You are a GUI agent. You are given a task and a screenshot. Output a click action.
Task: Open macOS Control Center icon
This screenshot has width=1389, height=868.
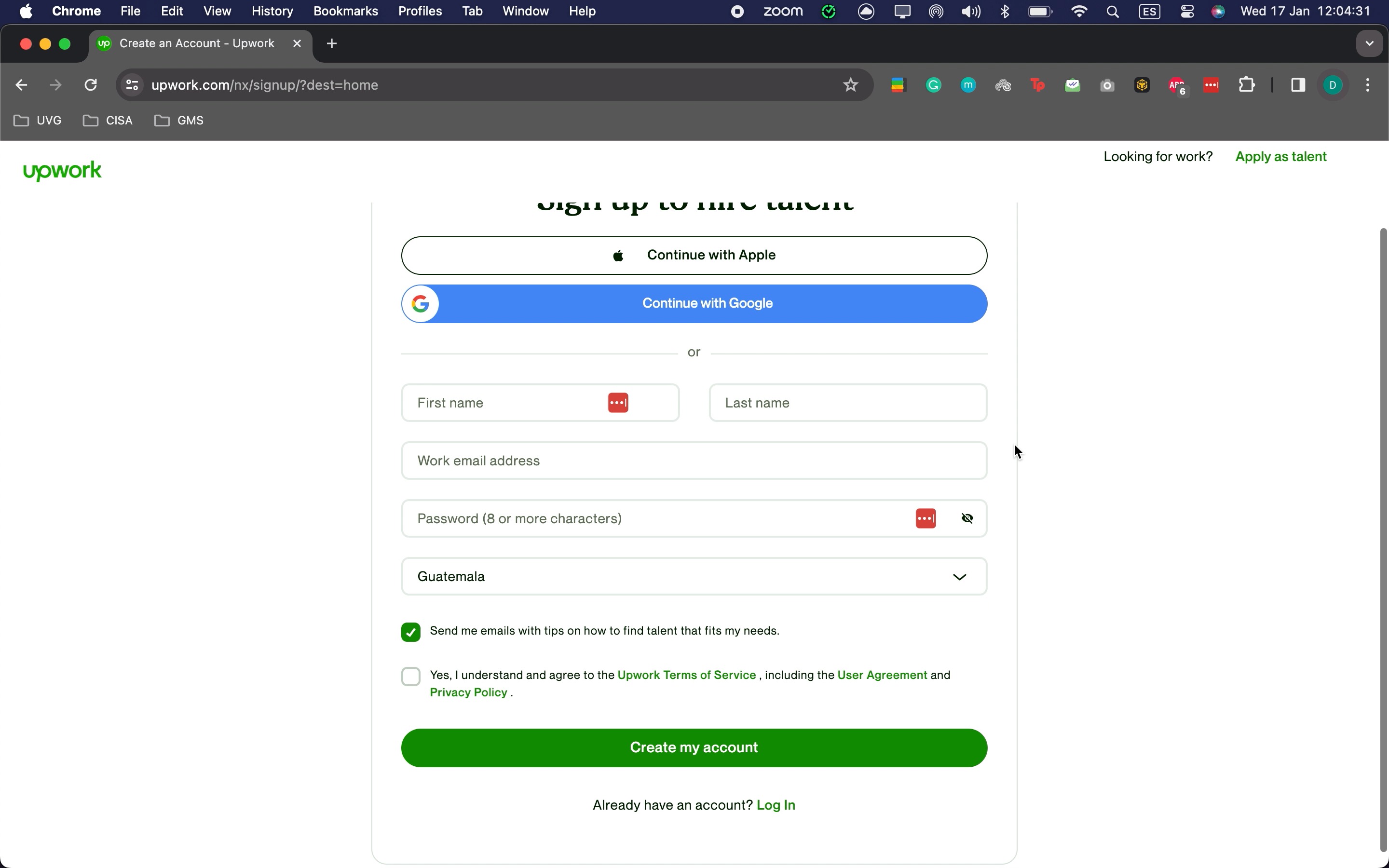[x=1187, y=12]
